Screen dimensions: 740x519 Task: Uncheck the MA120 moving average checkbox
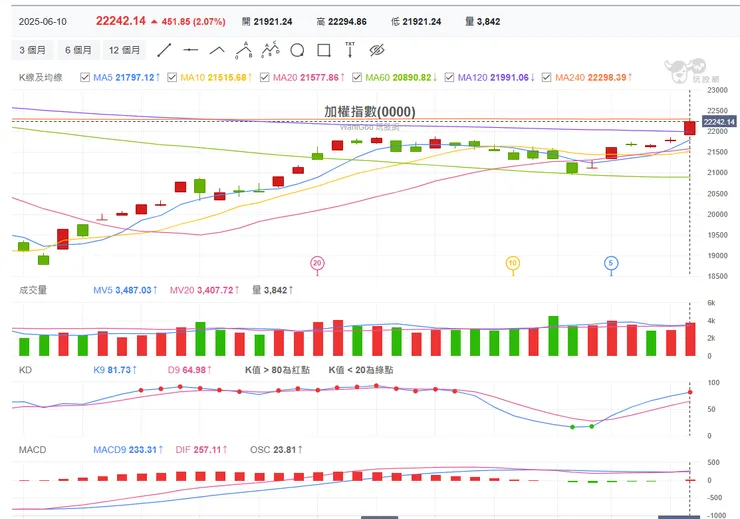450,77
